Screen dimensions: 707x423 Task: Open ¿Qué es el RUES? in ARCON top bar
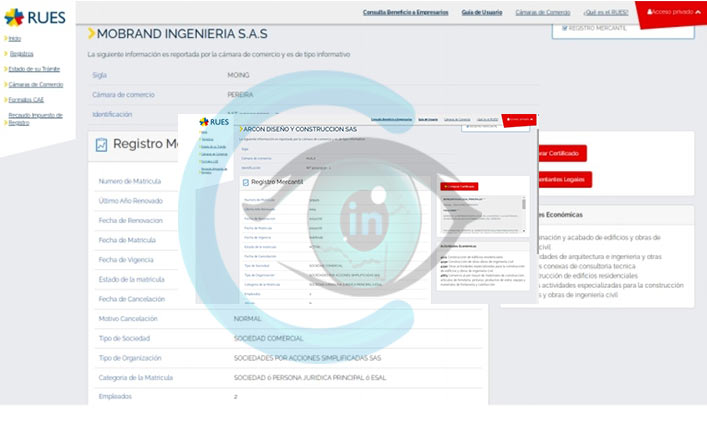[487, 120]
